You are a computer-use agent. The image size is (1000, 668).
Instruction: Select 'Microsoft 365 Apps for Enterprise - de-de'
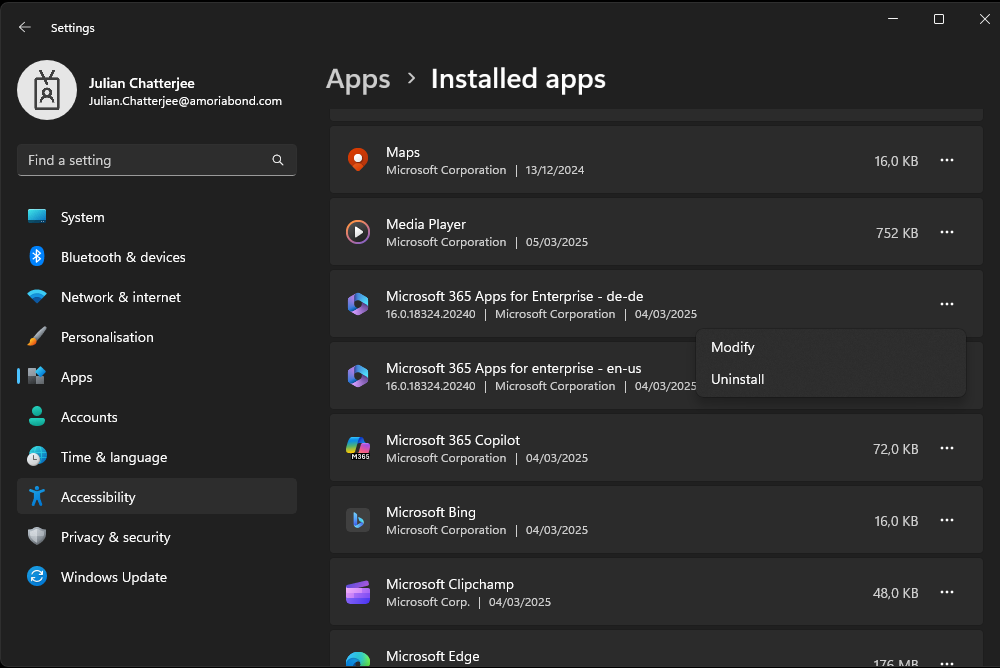514,296
